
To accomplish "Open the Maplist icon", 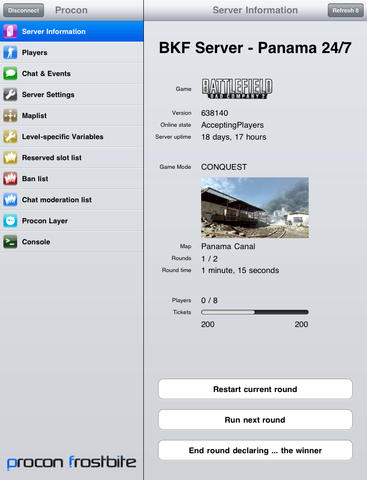I will [x=10, y=115].
